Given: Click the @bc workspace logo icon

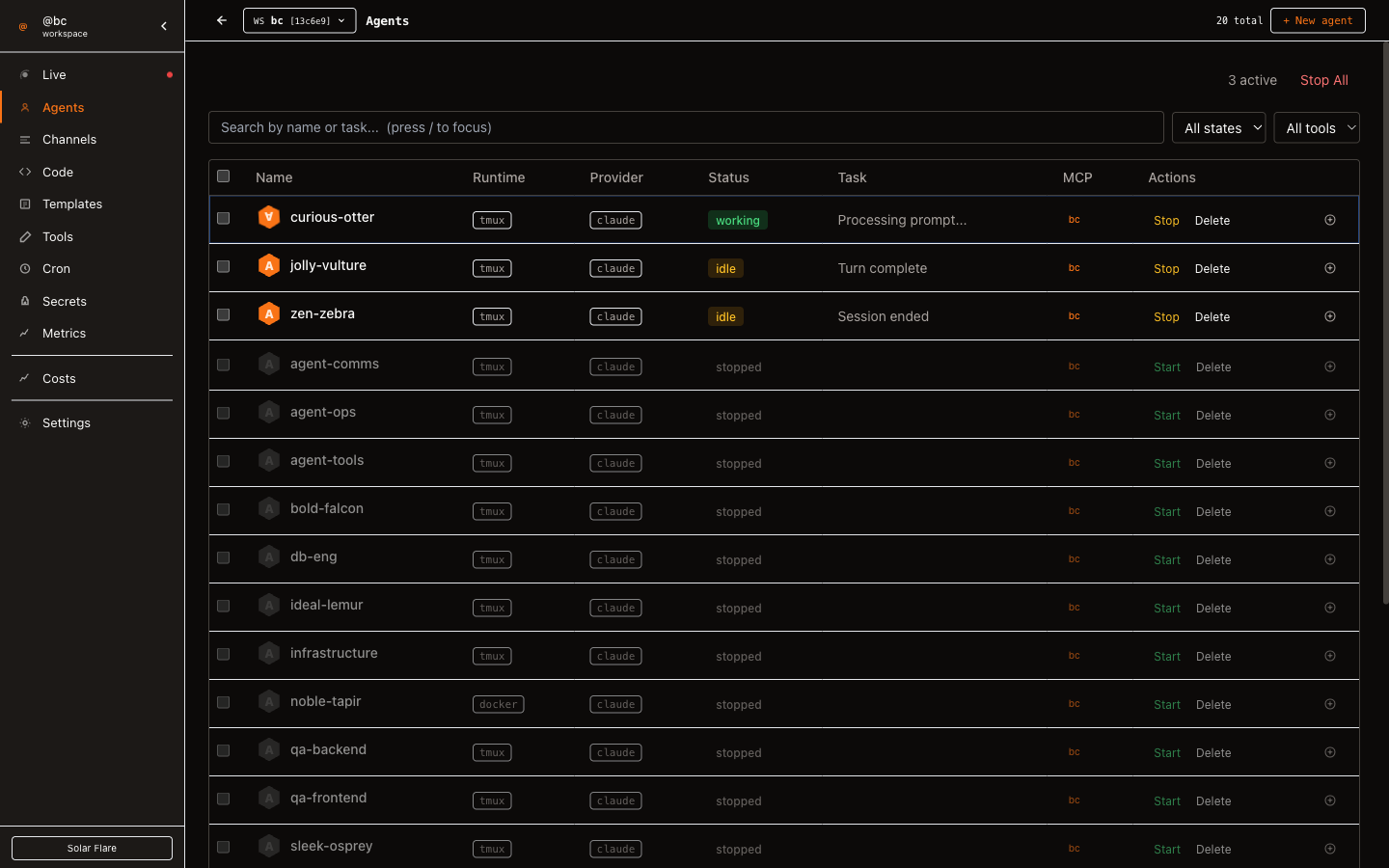Looking at the screenshot, I should (23, 27).
